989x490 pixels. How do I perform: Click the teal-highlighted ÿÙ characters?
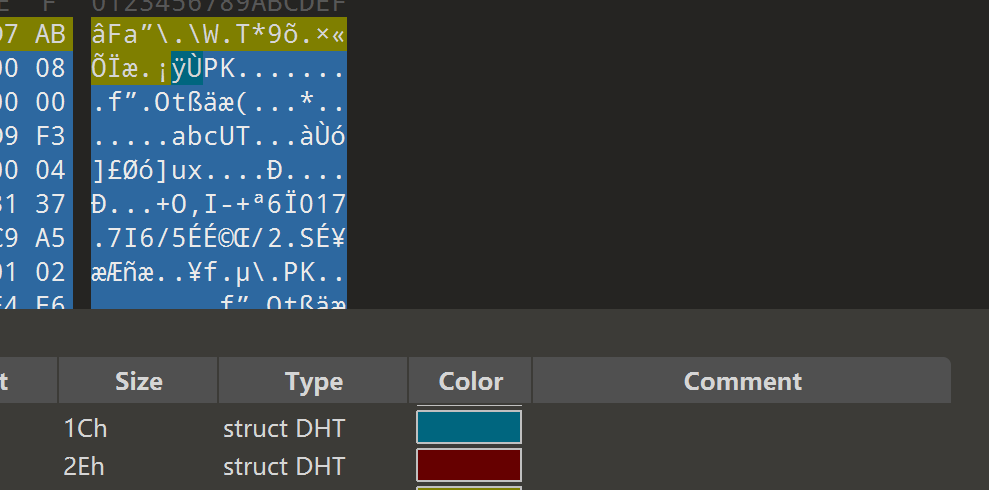(x=187, y=69)
